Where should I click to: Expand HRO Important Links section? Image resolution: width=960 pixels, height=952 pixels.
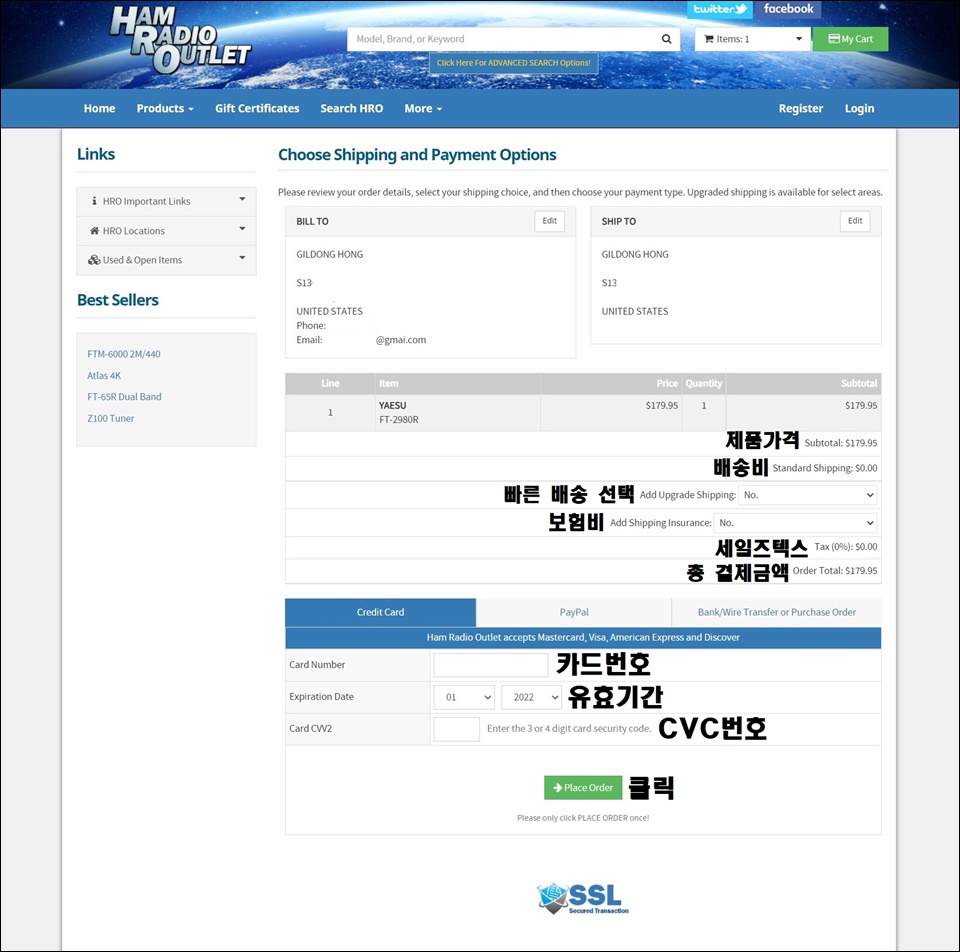coord(167,201)
